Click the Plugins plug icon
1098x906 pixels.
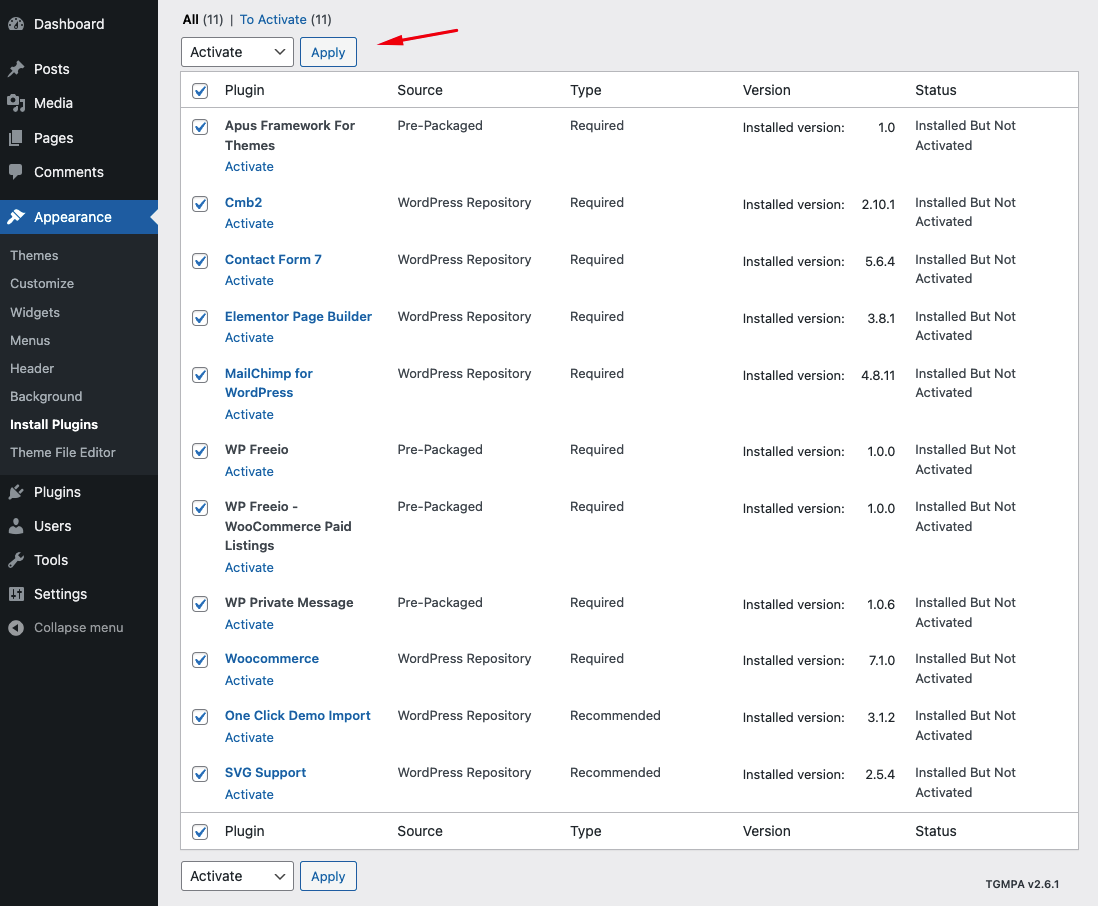[x=16, y=492]
